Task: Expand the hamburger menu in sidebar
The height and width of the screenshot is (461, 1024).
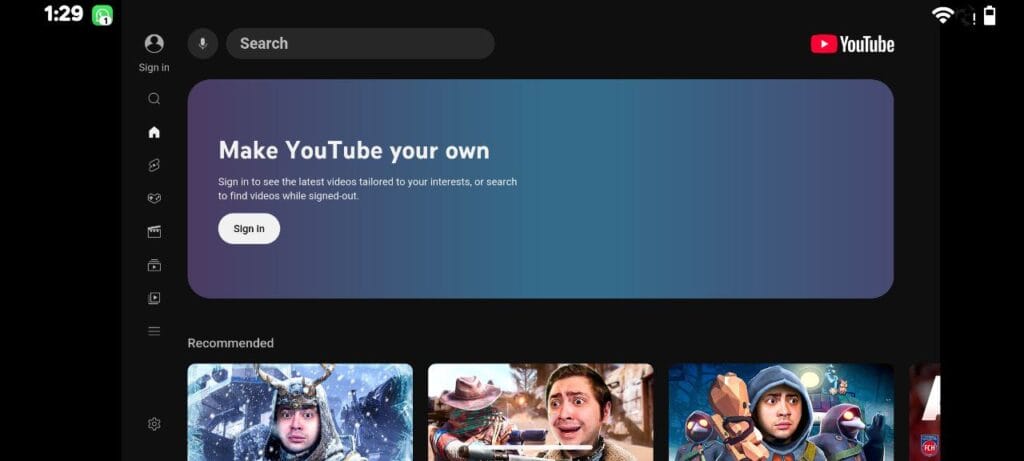Action: tap(154, 331)
